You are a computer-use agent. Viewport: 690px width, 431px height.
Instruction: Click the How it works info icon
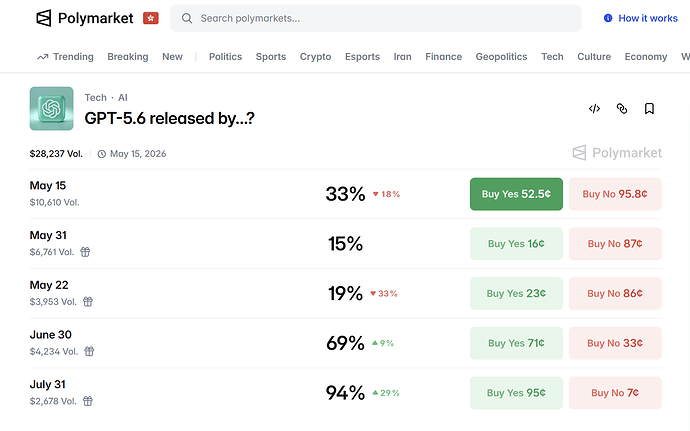(608, 18)
